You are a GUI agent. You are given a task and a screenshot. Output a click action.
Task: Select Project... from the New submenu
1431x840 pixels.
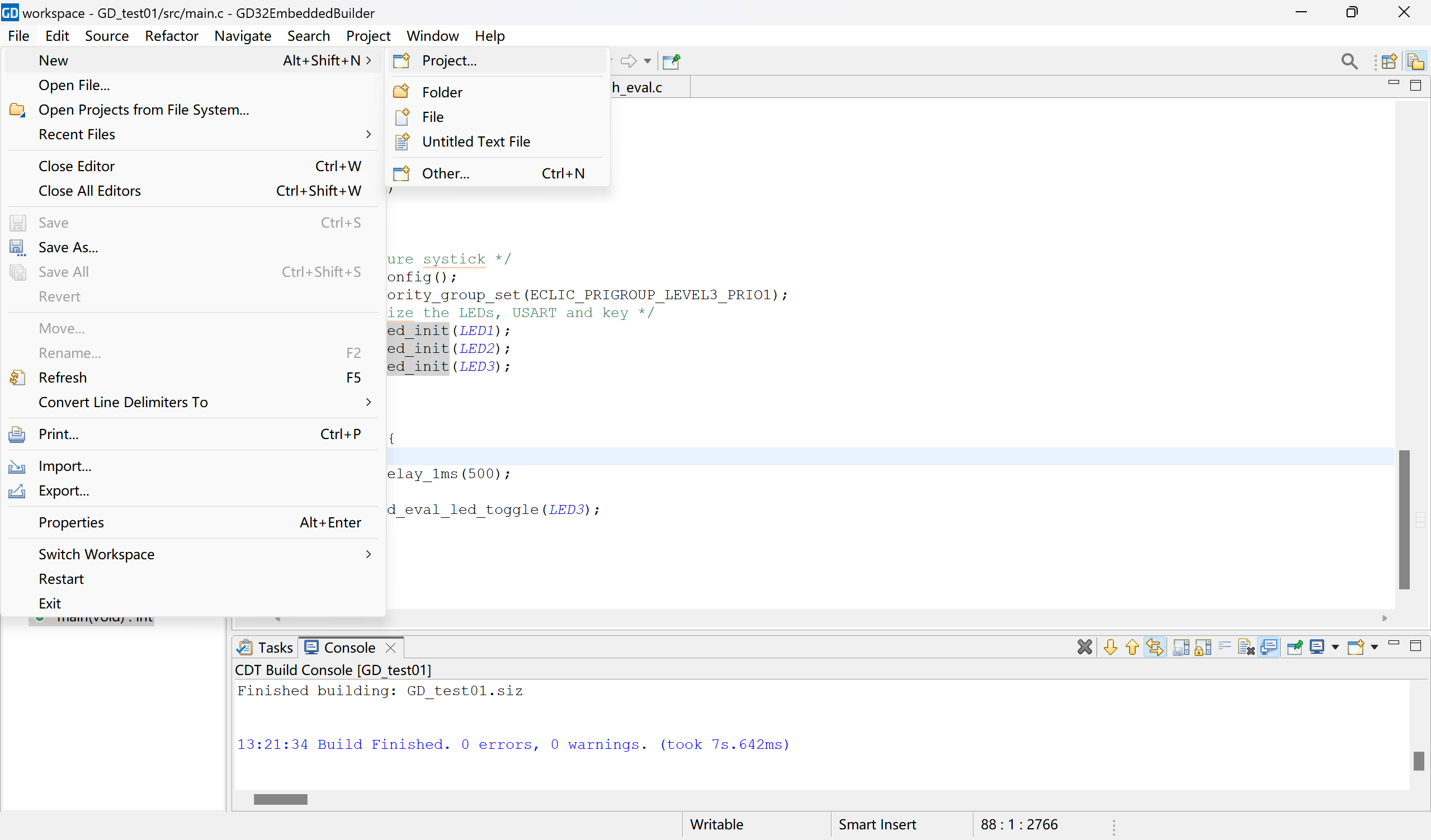[448, 61]
